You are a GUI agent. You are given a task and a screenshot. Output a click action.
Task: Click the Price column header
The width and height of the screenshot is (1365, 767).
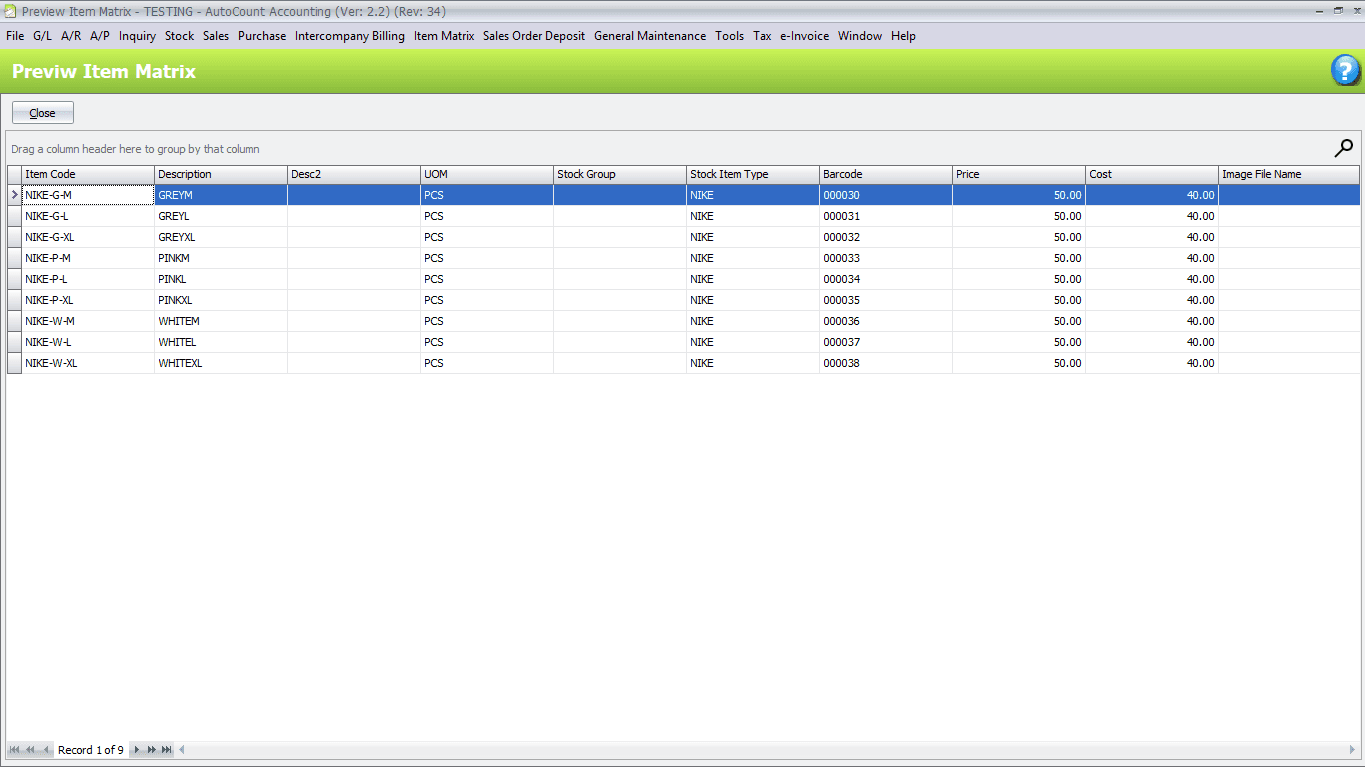click(1018, 174)
